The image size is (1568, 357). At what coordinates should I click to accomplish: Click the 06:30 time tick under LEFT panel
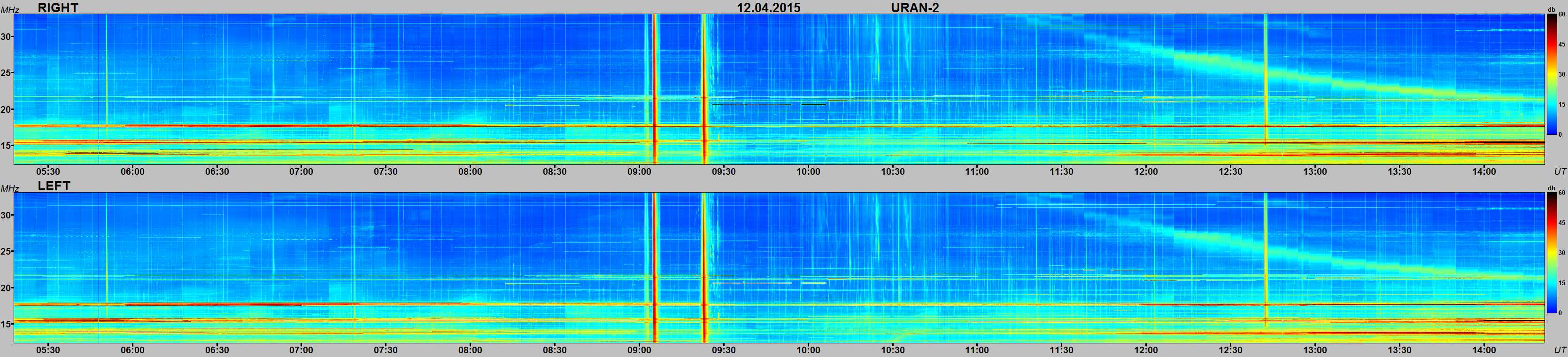click(217, 350)
